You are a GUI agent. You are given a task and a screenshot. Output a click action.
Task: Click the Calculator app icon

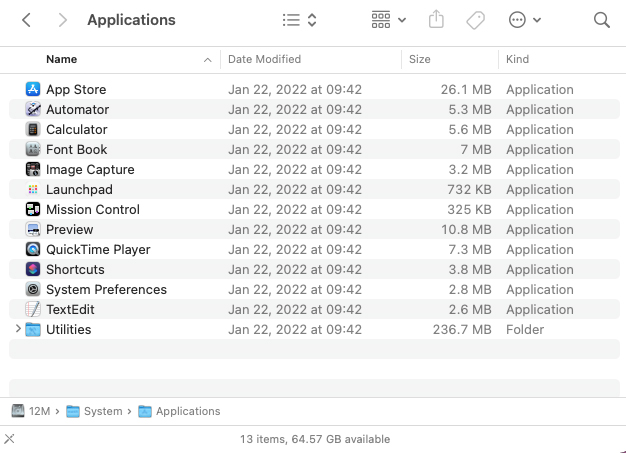coord(32,129)
